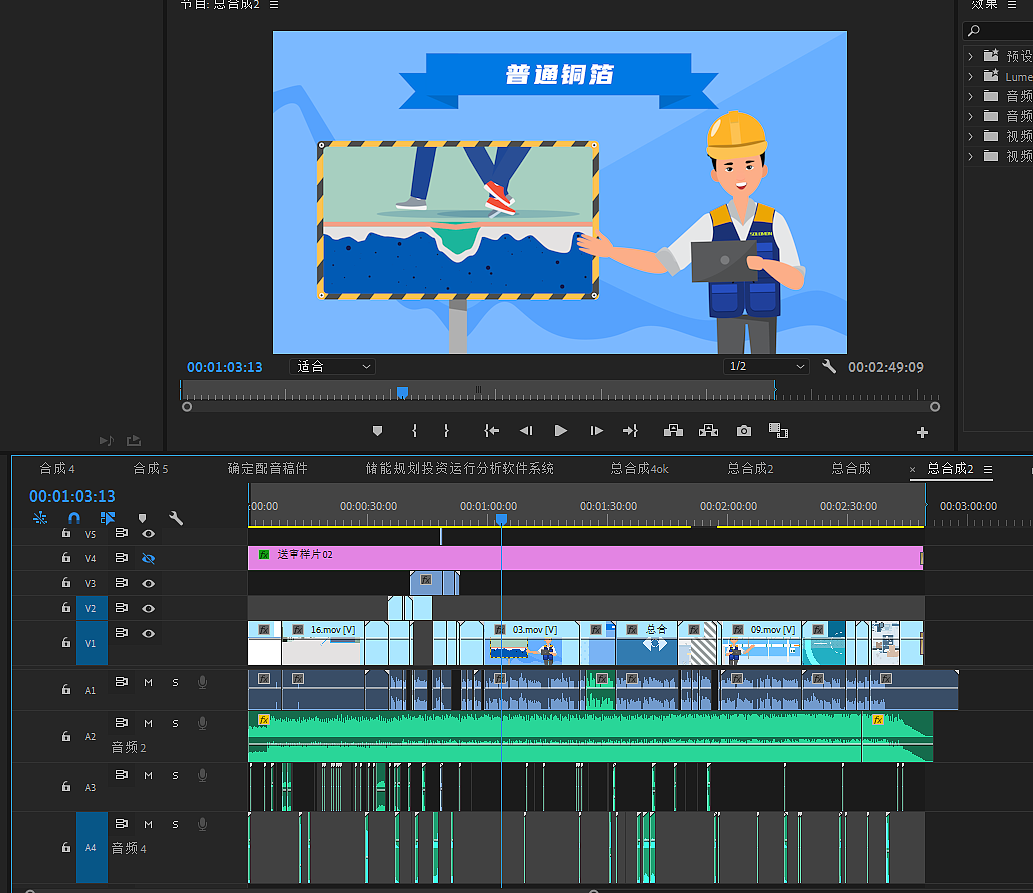The image size is (1033, 893).
Task: Toggle sync lock on A1 track
Action: pyautogui.click(x=122, y=681)
